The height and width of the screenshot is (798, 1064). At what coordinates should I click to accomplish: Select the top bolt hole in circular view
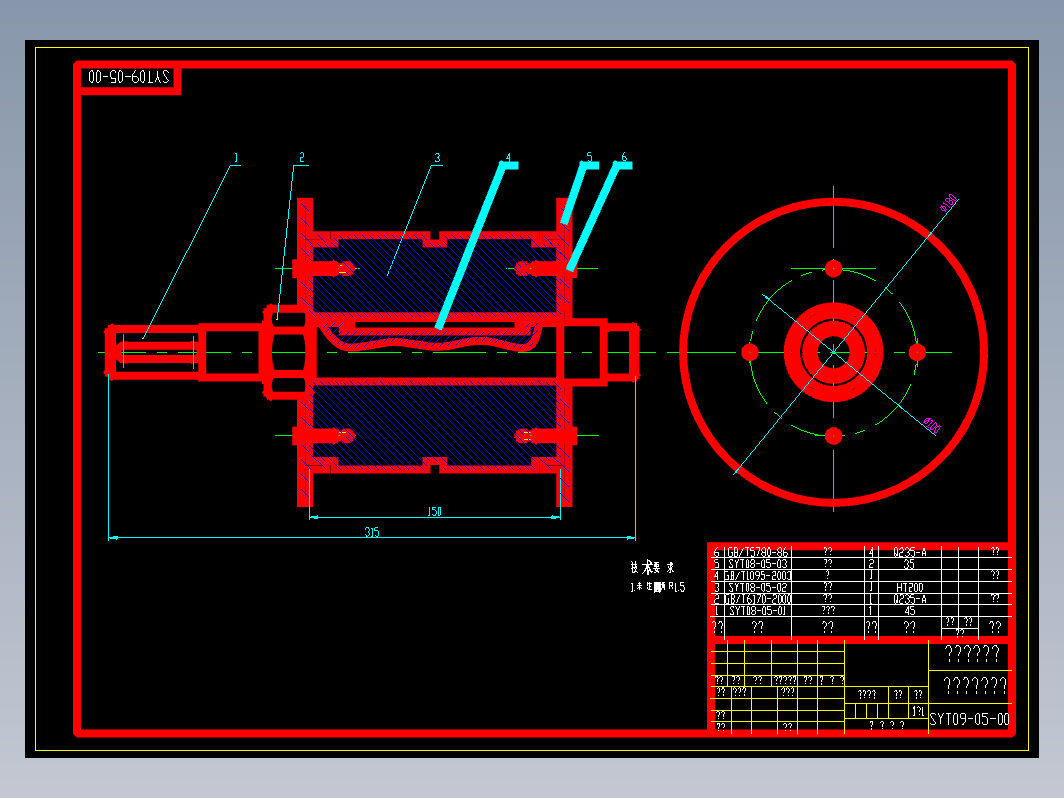[x=833, y=268]
